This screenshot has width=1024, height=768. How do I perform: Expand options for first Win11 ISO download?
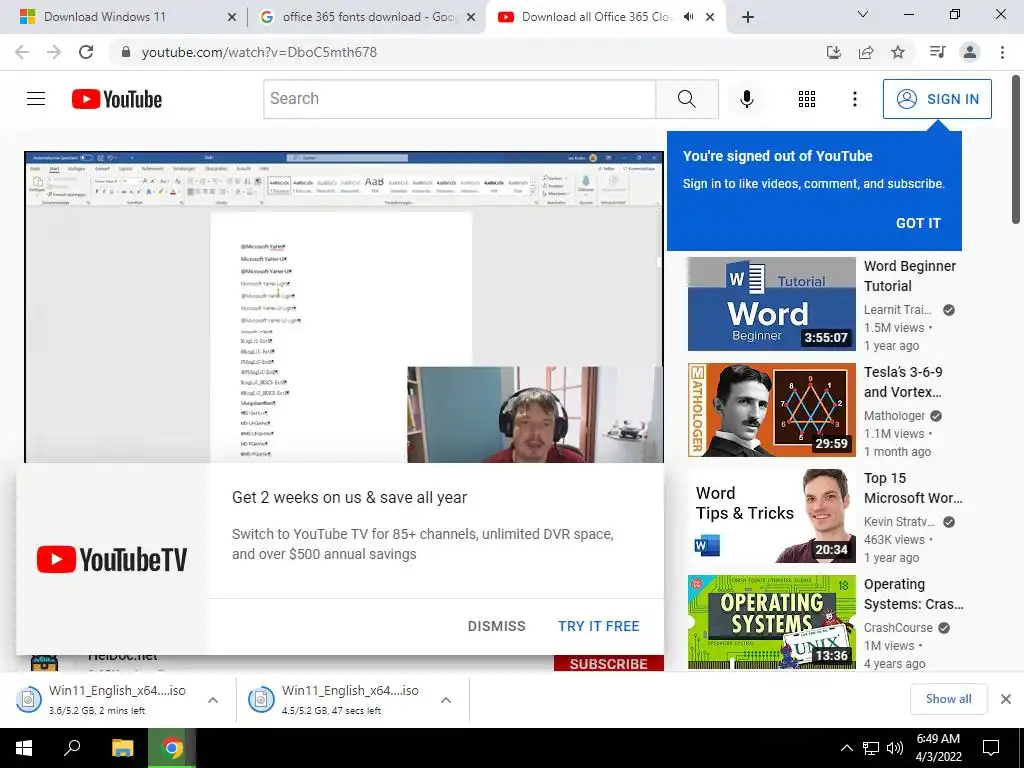coord(212,700)
